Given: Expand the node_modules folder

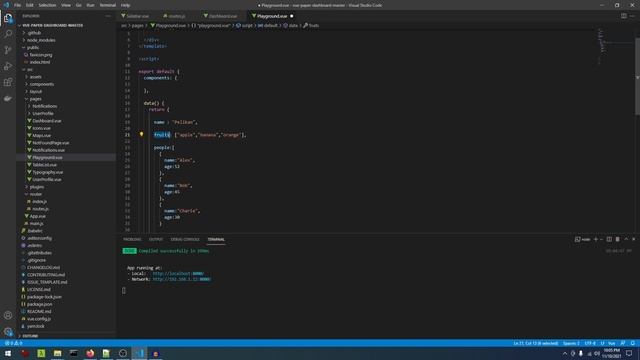Looking at the screenshot, I should (x=67, y=40).
